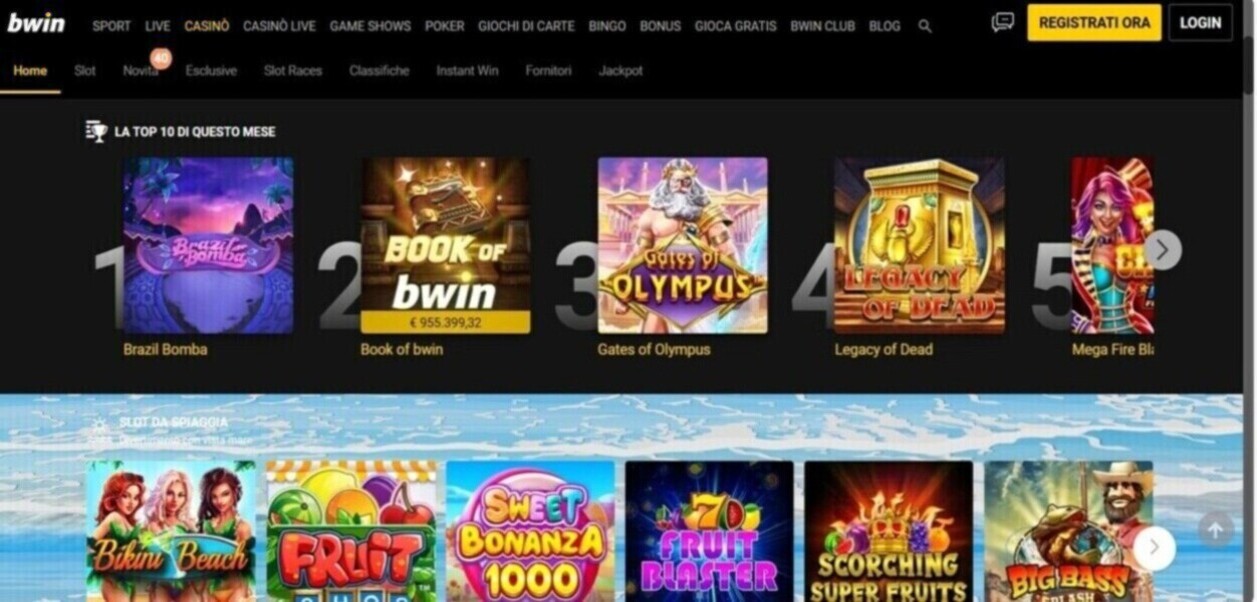Click the Legacy of Dead title link
This screenshot has width=1257, height=602.
click(x=884, y=349)
